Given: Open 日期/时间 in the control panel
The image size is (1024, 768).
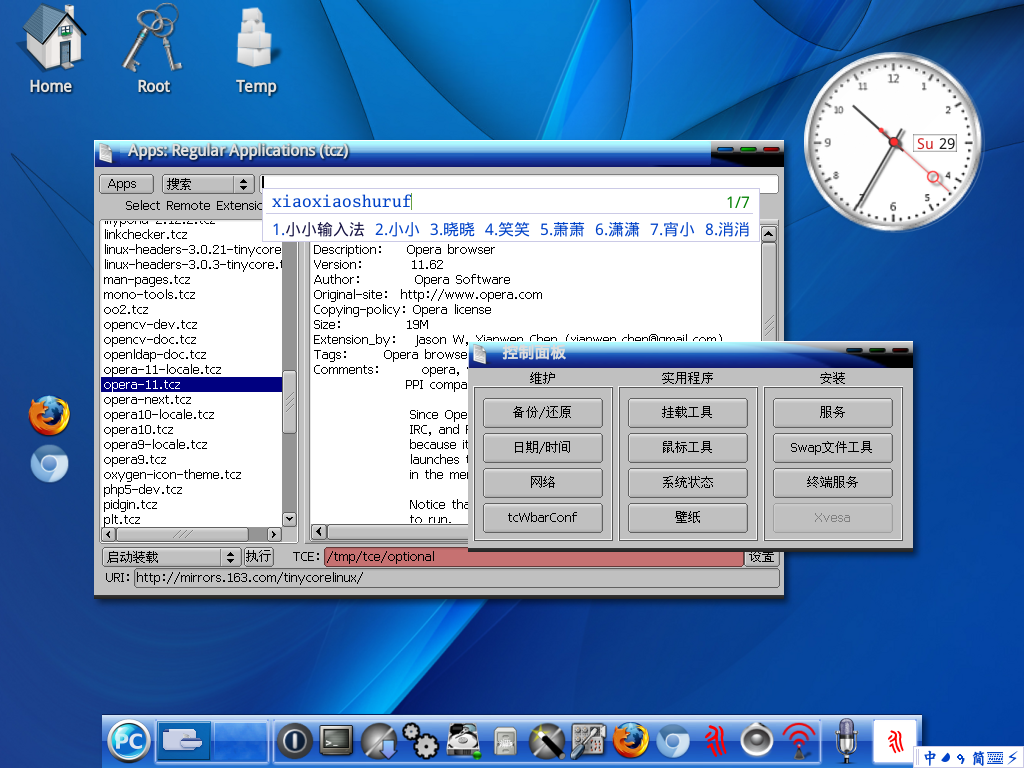Looking at the screenshot, I should (542, 447).
